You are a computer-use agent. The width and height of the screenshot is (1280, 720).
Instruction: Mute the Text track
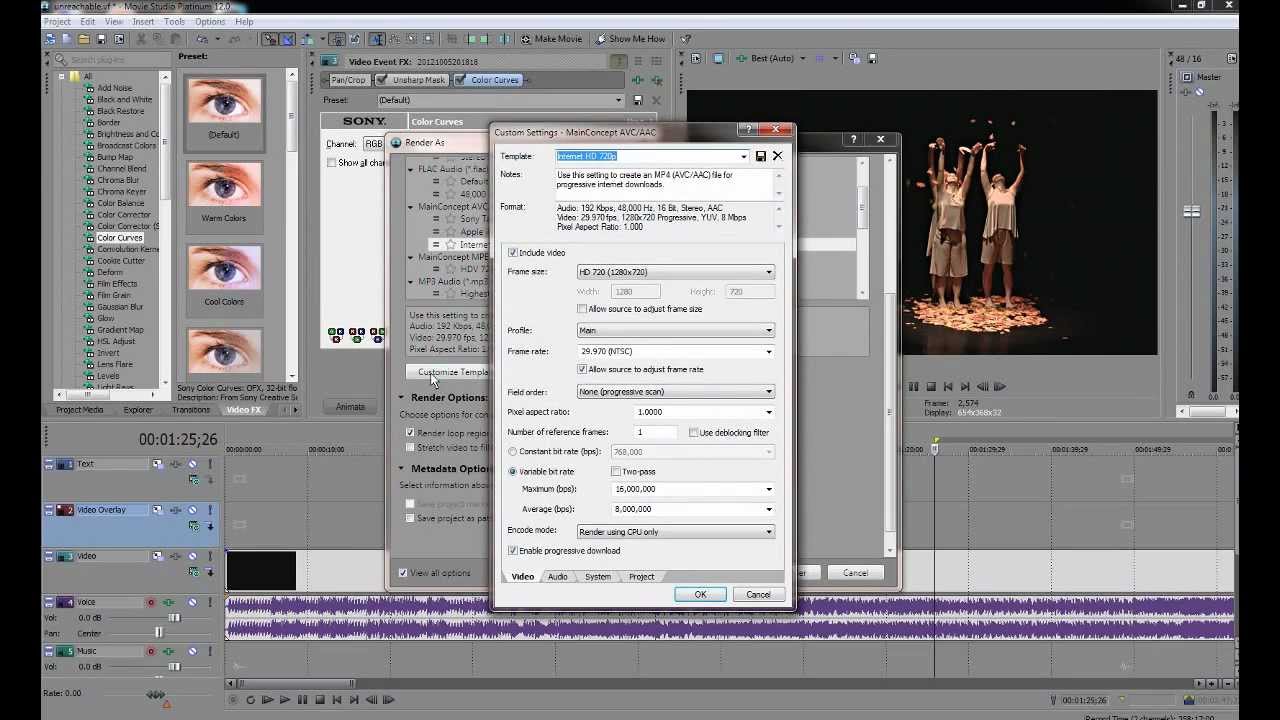tap(192, 464)
